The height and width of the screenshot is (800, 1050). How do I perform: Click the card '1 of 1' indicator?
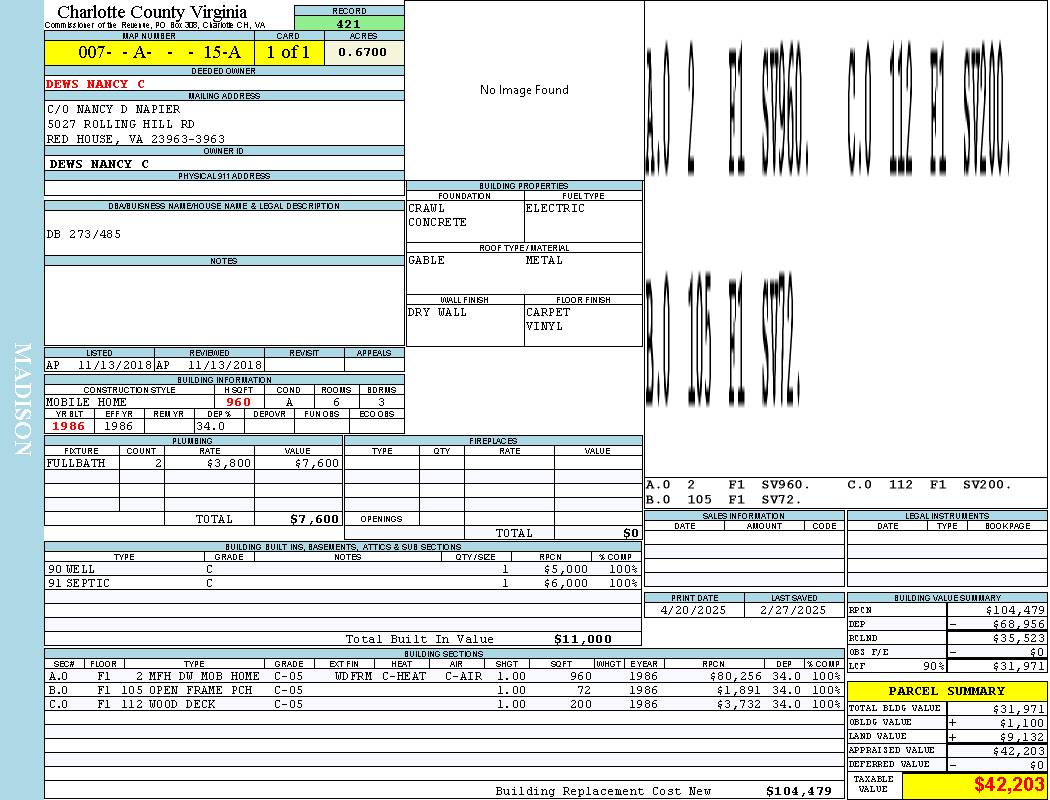[x=289, y=52]
